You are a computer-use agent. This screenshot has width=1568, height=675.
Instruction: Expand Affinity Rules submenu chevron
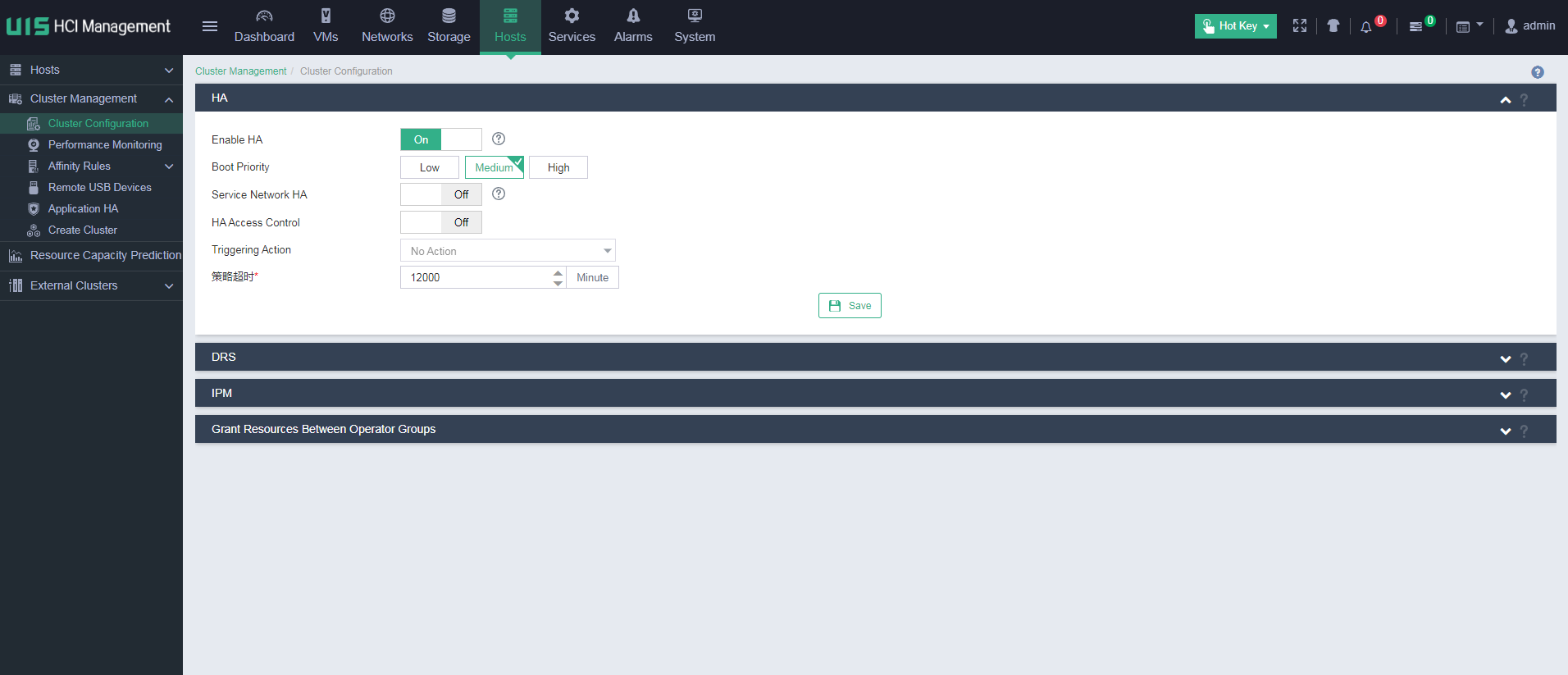[169, 166]
